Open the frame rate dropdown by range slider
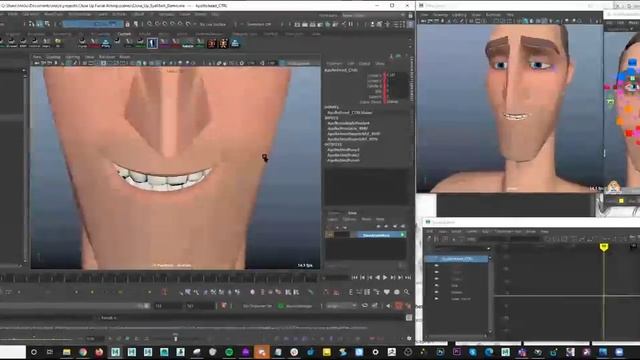This screenshot has width=640, height=360. click(341, 306)
